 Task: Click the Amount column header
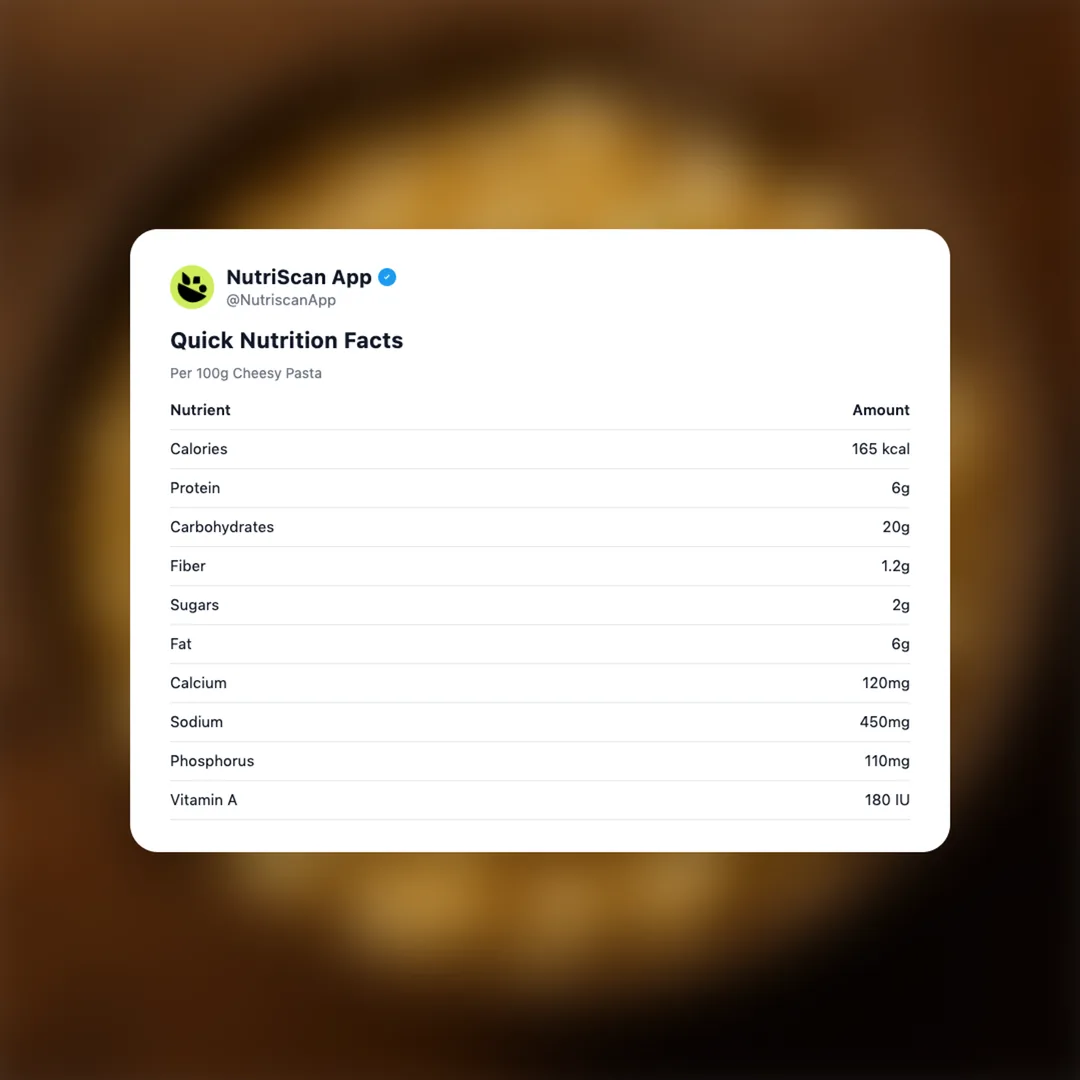[x=880, y=410]
